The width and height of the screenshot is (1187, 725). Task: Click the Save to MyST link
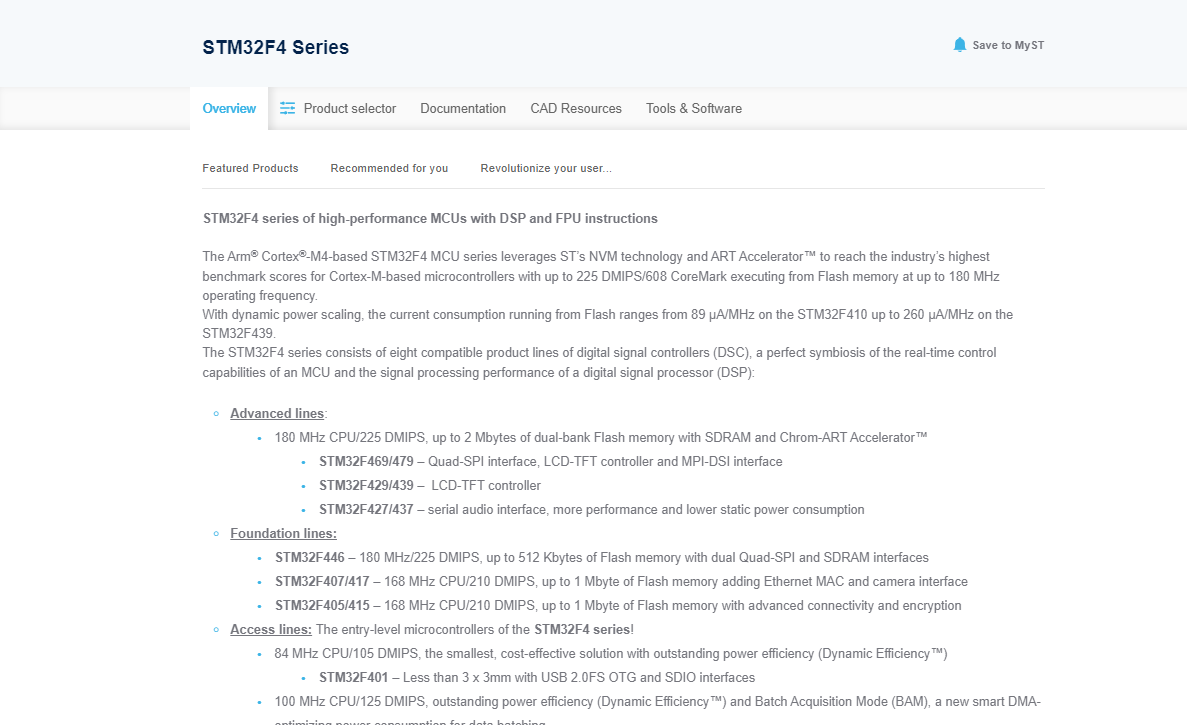[x=999, y=45]
